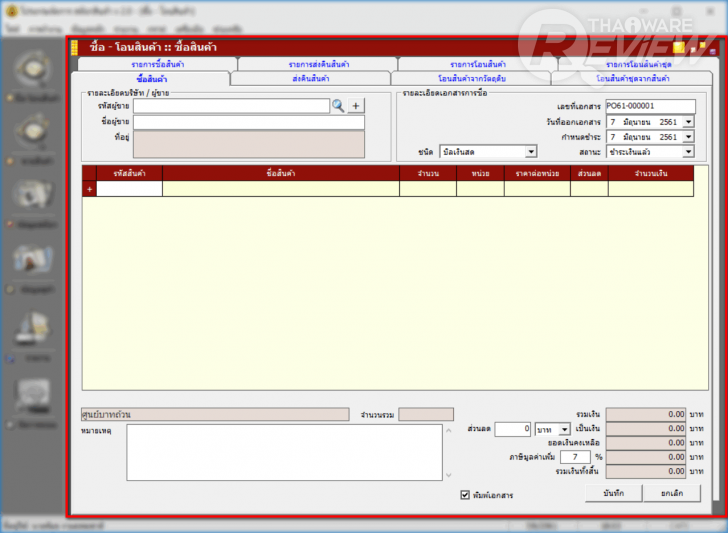
Task: Open the กำหนดชำระ date dropdown
Action: [x=688, y=137]
